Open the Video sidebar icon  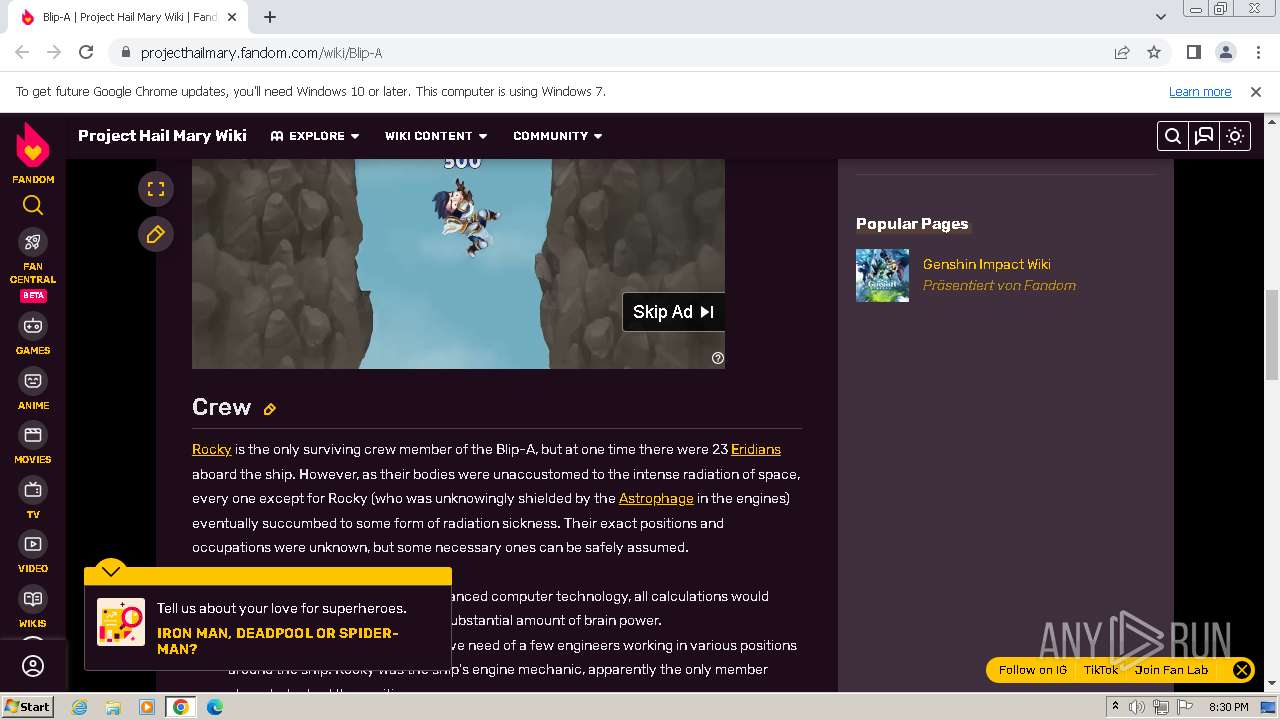(33, 544)
